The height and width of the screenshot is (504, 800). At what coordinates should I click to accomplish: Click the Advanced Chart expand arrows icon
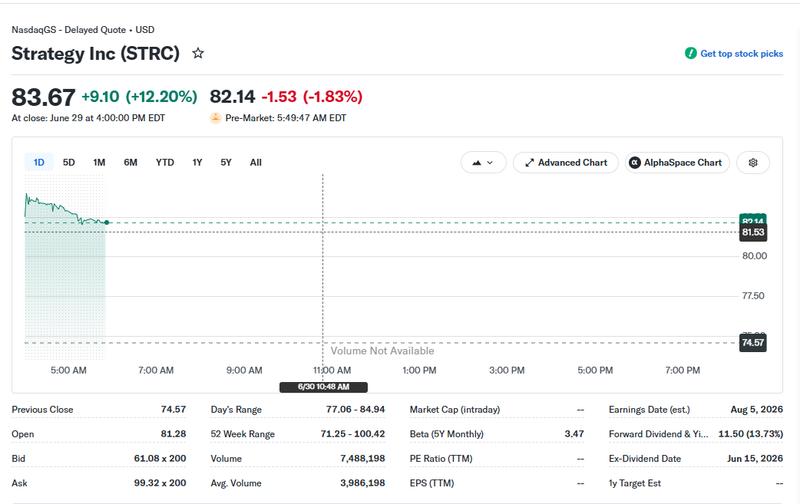[530, 163]
